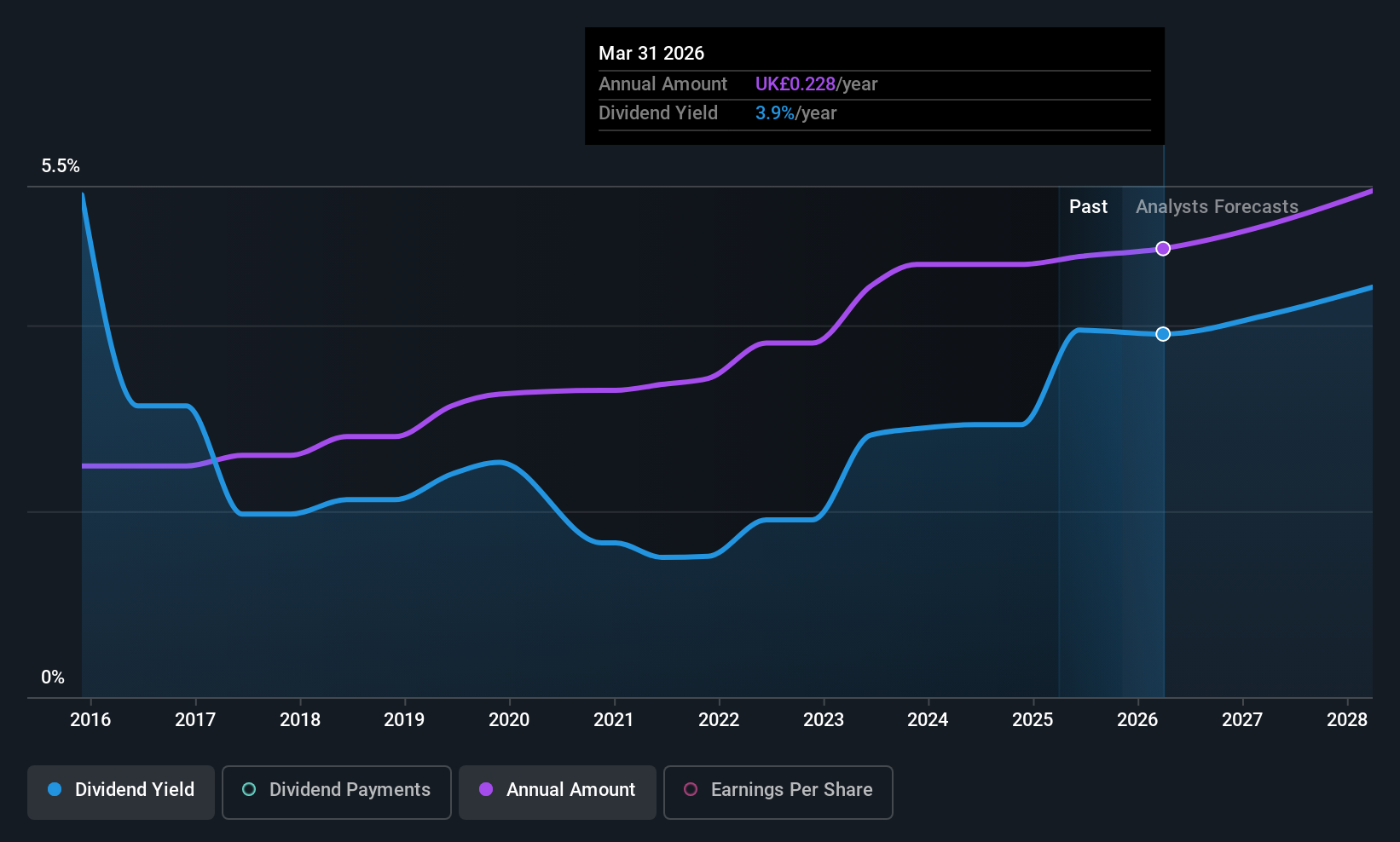Click the 3.9% dividend yield value in tooltip
Screen dimensions: 1400x842
coord(775,113)
